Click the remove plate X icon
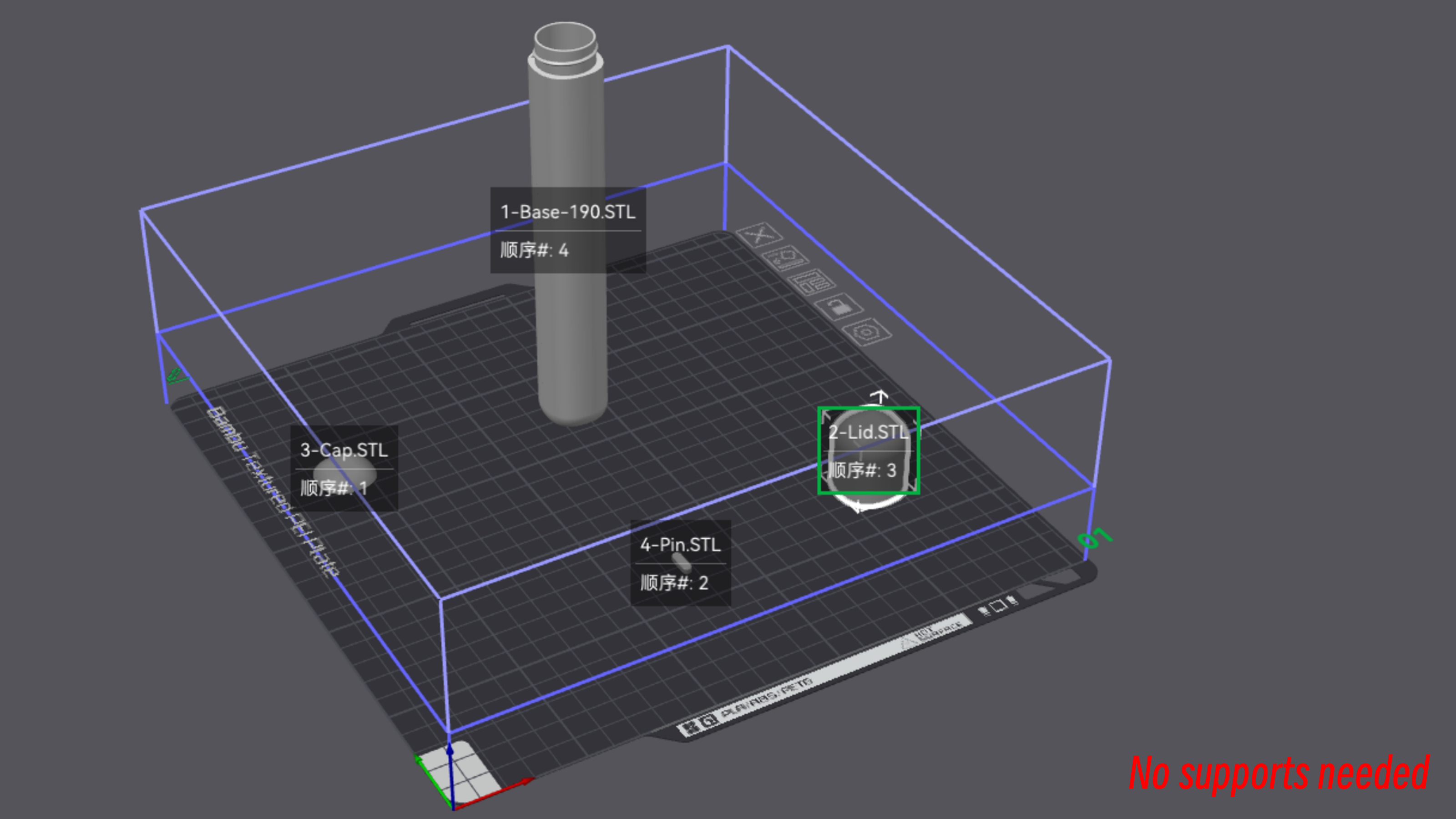Image resolution: width=1456 pixels, height=819 pixels. [x=760, y=234]
